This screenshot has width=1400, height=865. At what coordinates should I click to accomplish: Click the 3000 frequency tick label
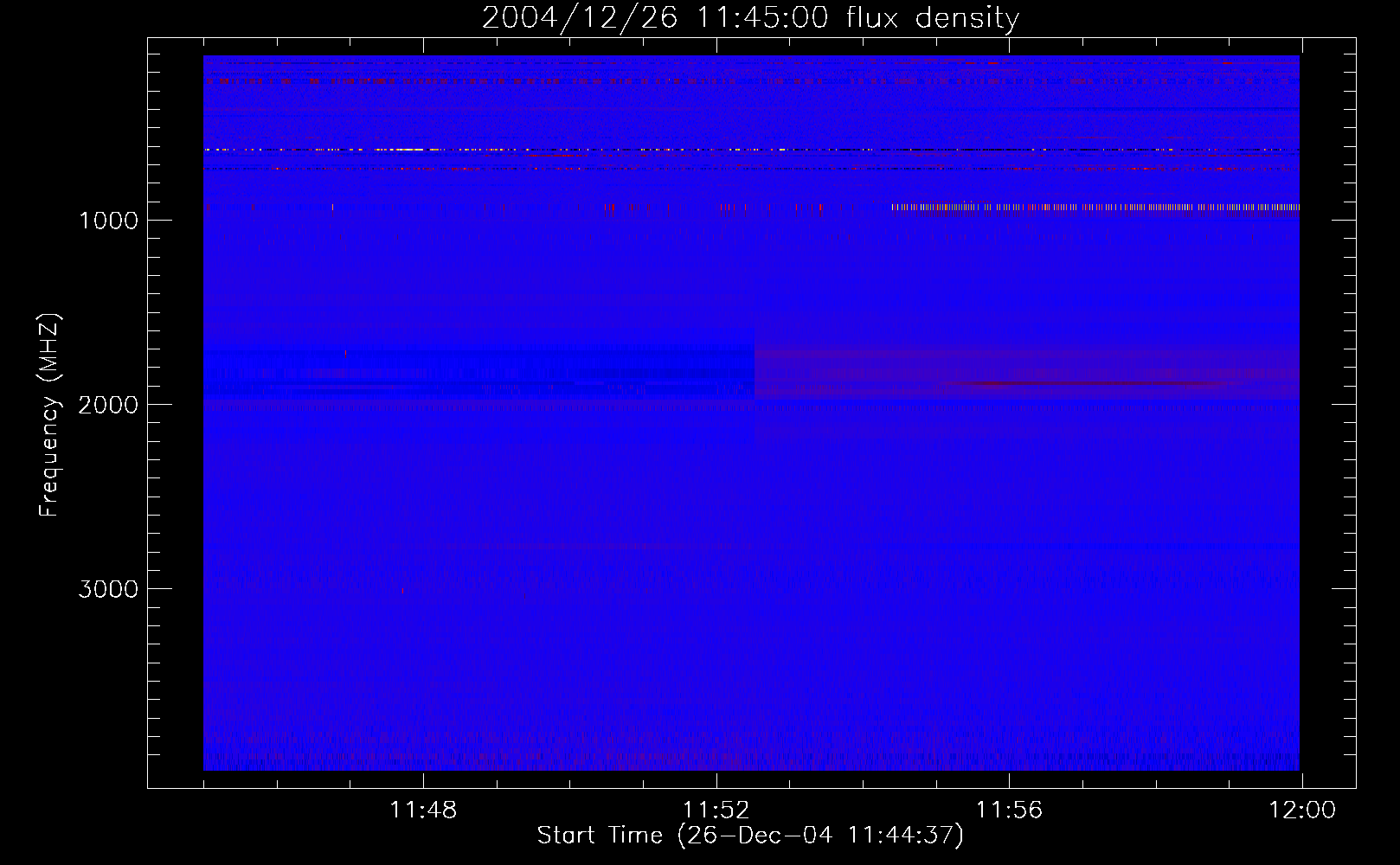108,589
